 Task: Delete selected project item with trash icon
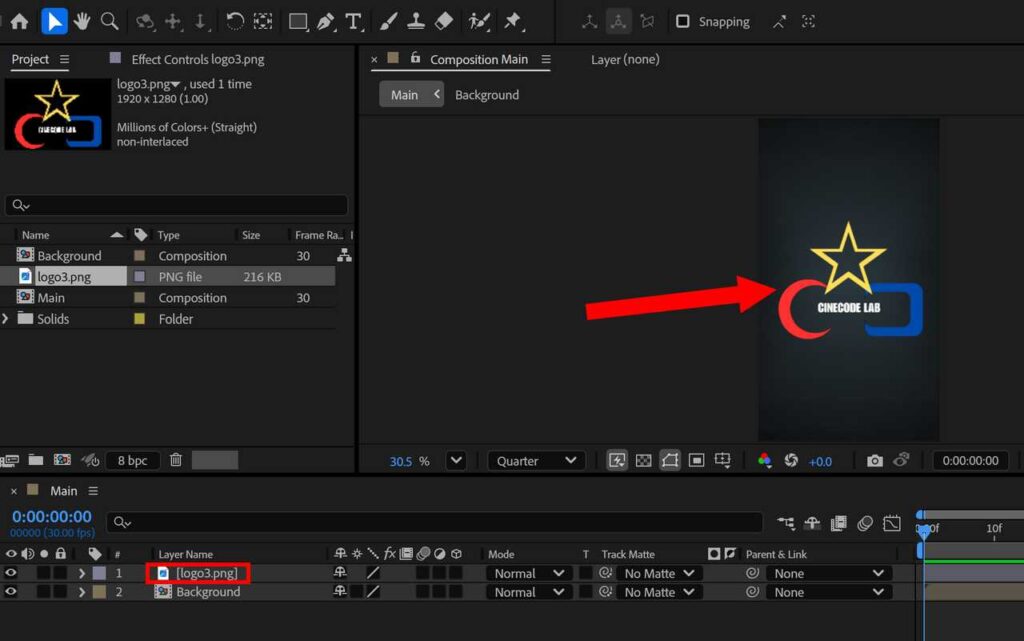[x=176, y=460]
